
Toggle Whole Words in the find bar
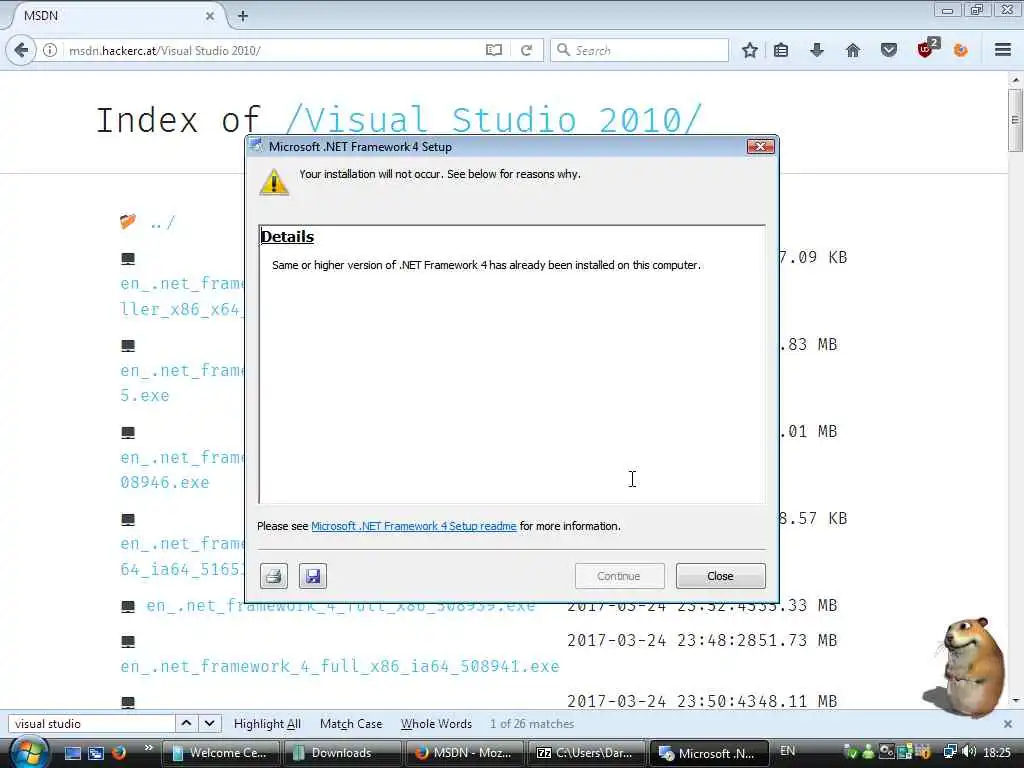coord(436,724)
